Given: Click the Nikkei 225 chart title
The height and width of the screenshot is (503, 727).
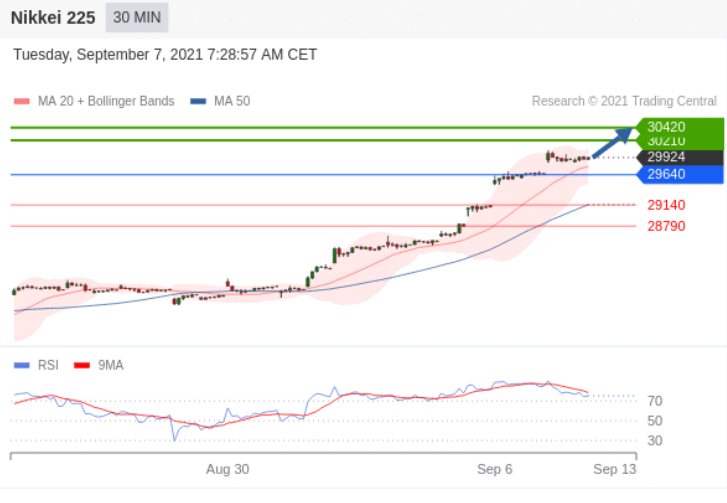Looking at the screenshot, I should pos(53,18).
